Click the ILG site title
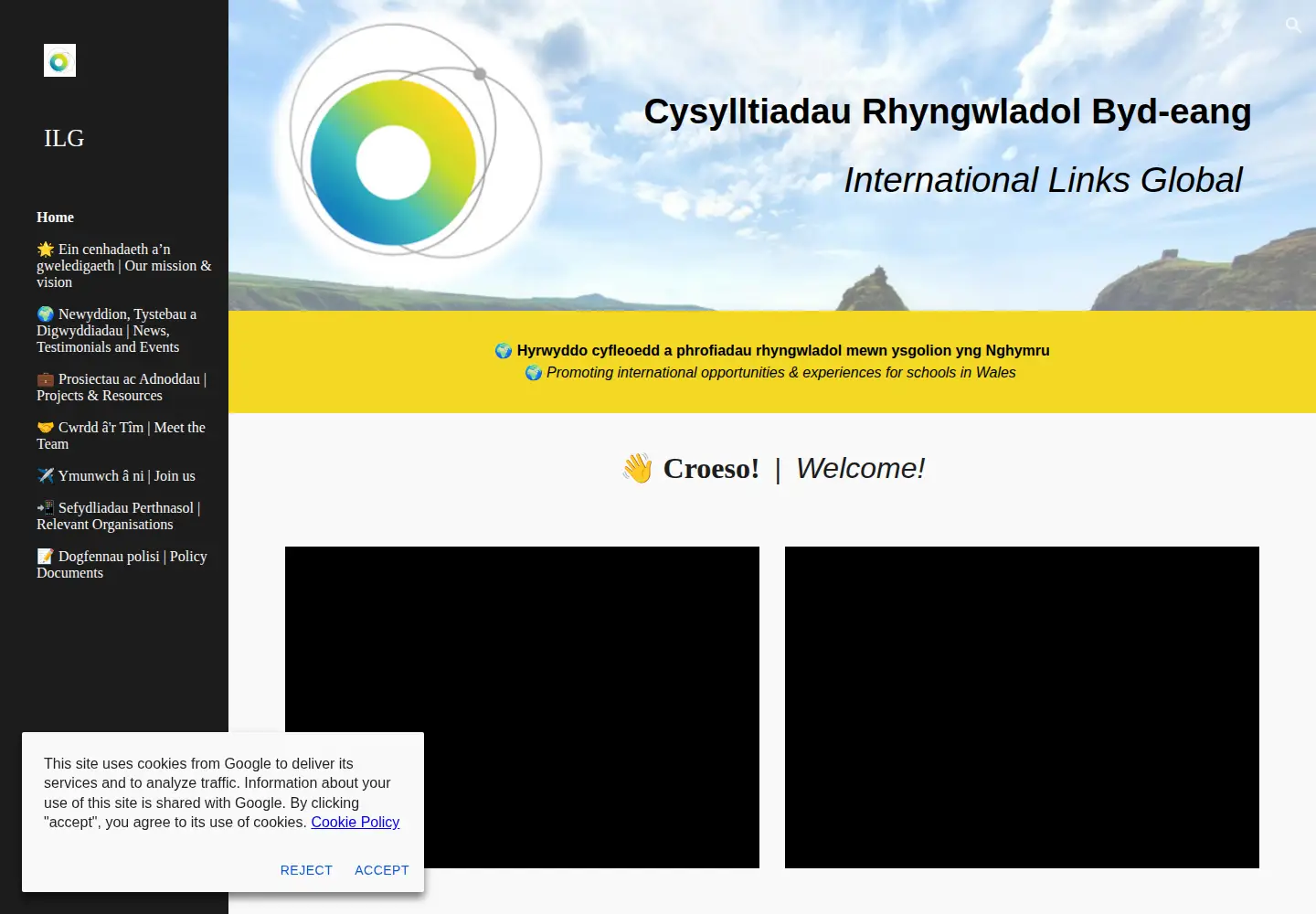Screen dimensions: 1316x914 click(x=64, y=138)
